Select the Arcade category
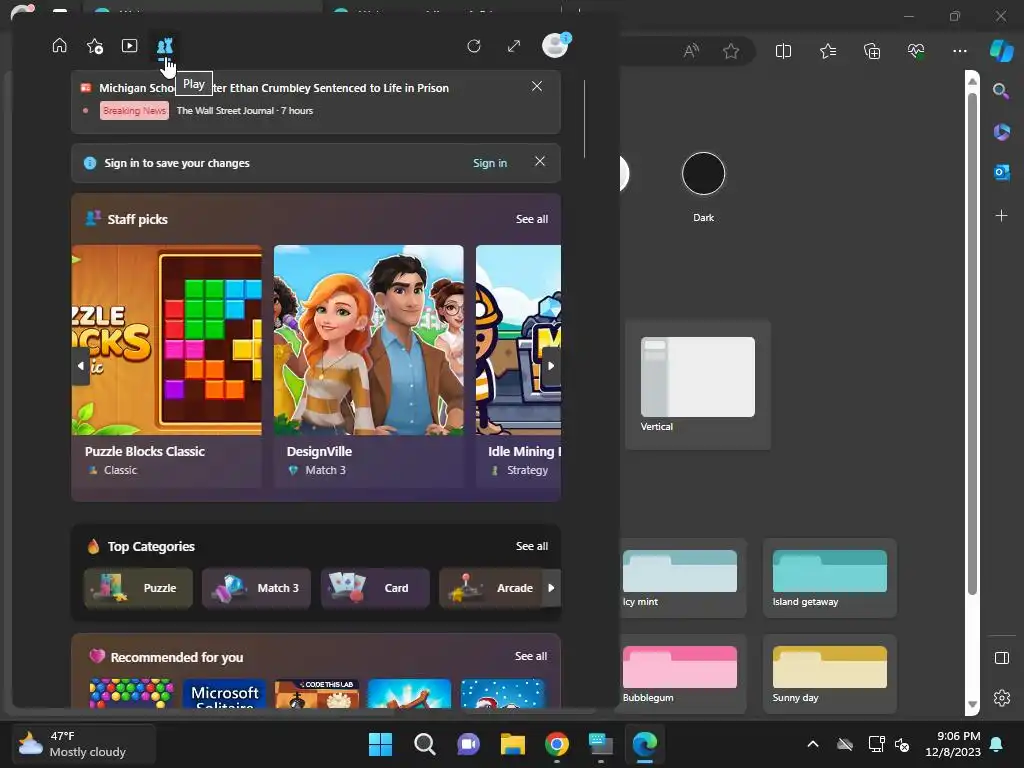 click(491, 588)
